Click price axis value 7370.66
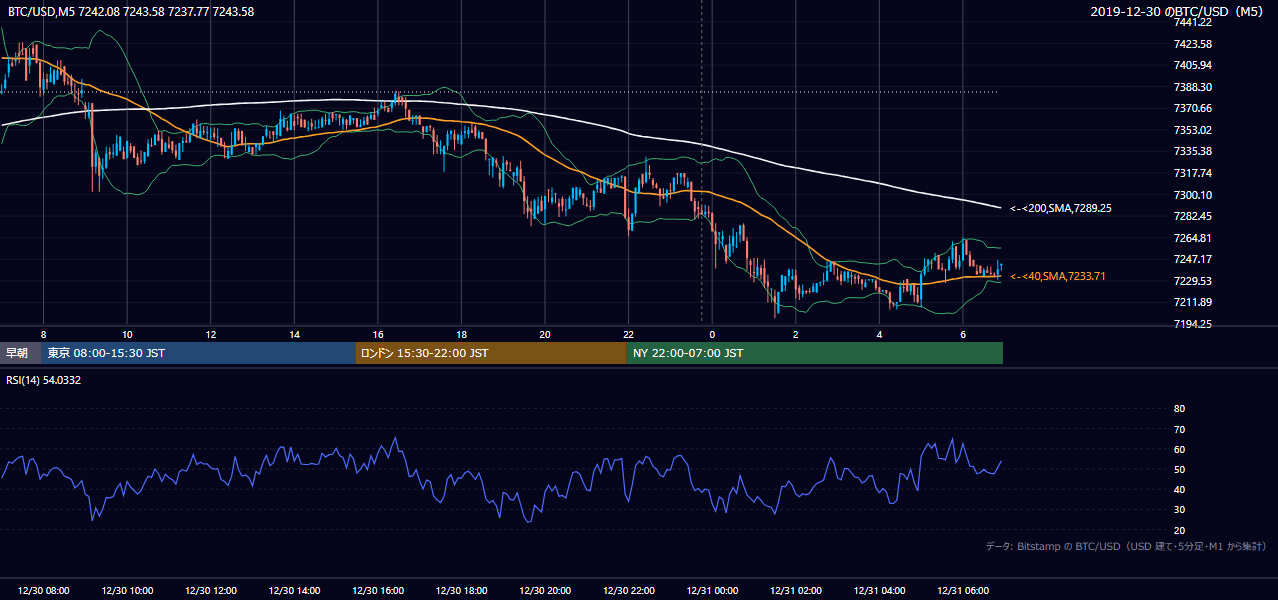 pos(1193,108)
